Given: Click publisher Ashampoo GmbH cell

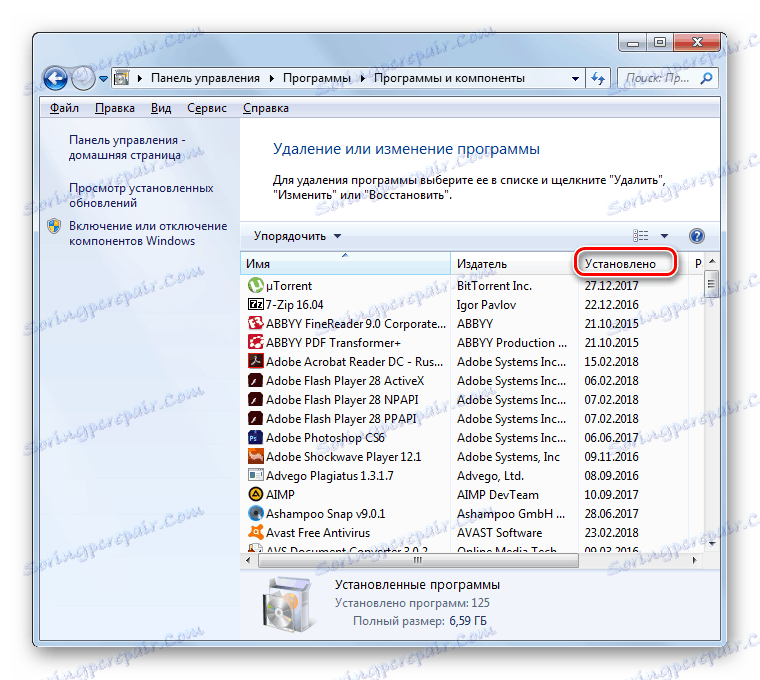Looking at the screenshot, I should coord(511,514).
